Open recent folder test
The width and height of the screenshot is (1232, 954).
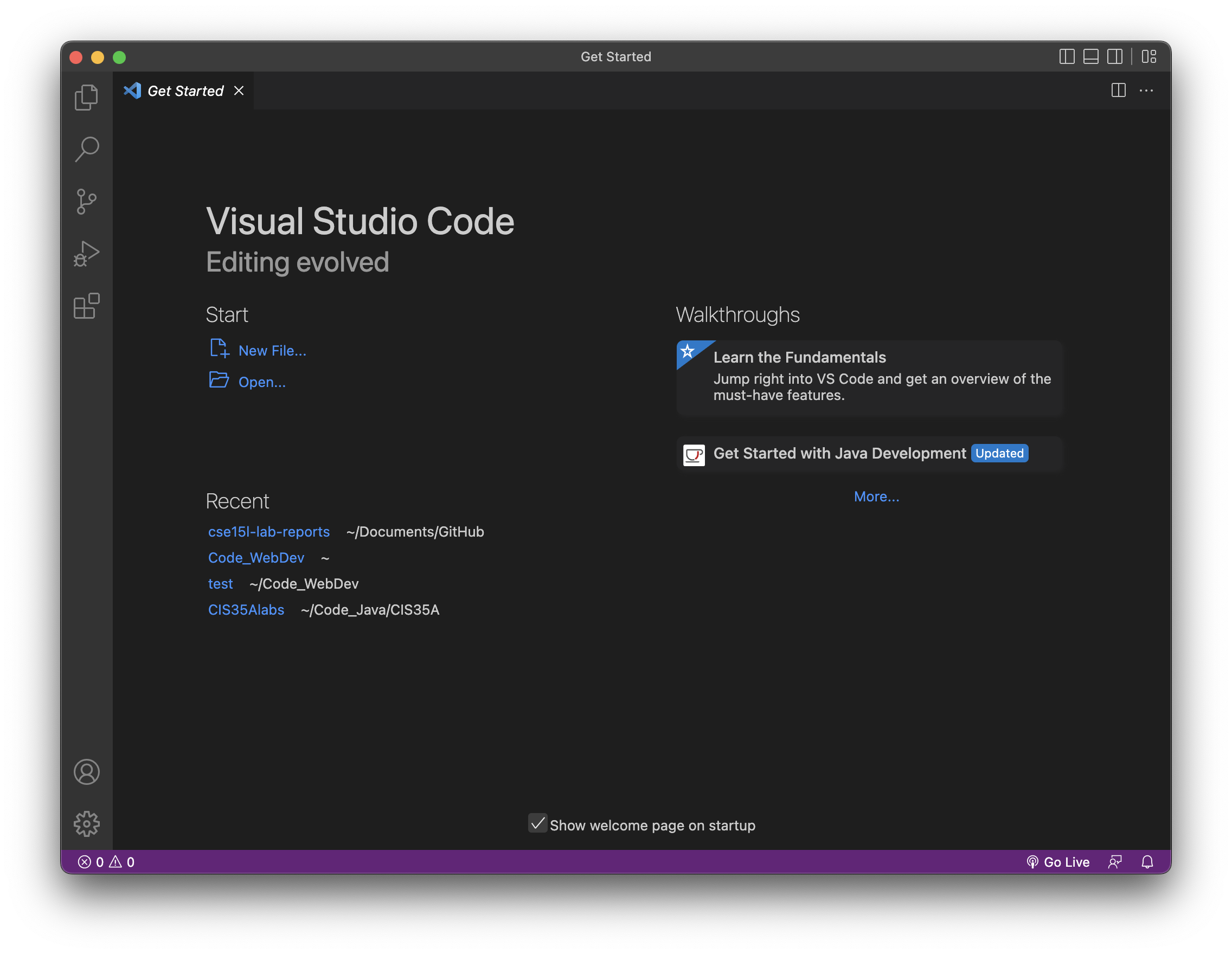pyautogui.click(x=220, y=584)
